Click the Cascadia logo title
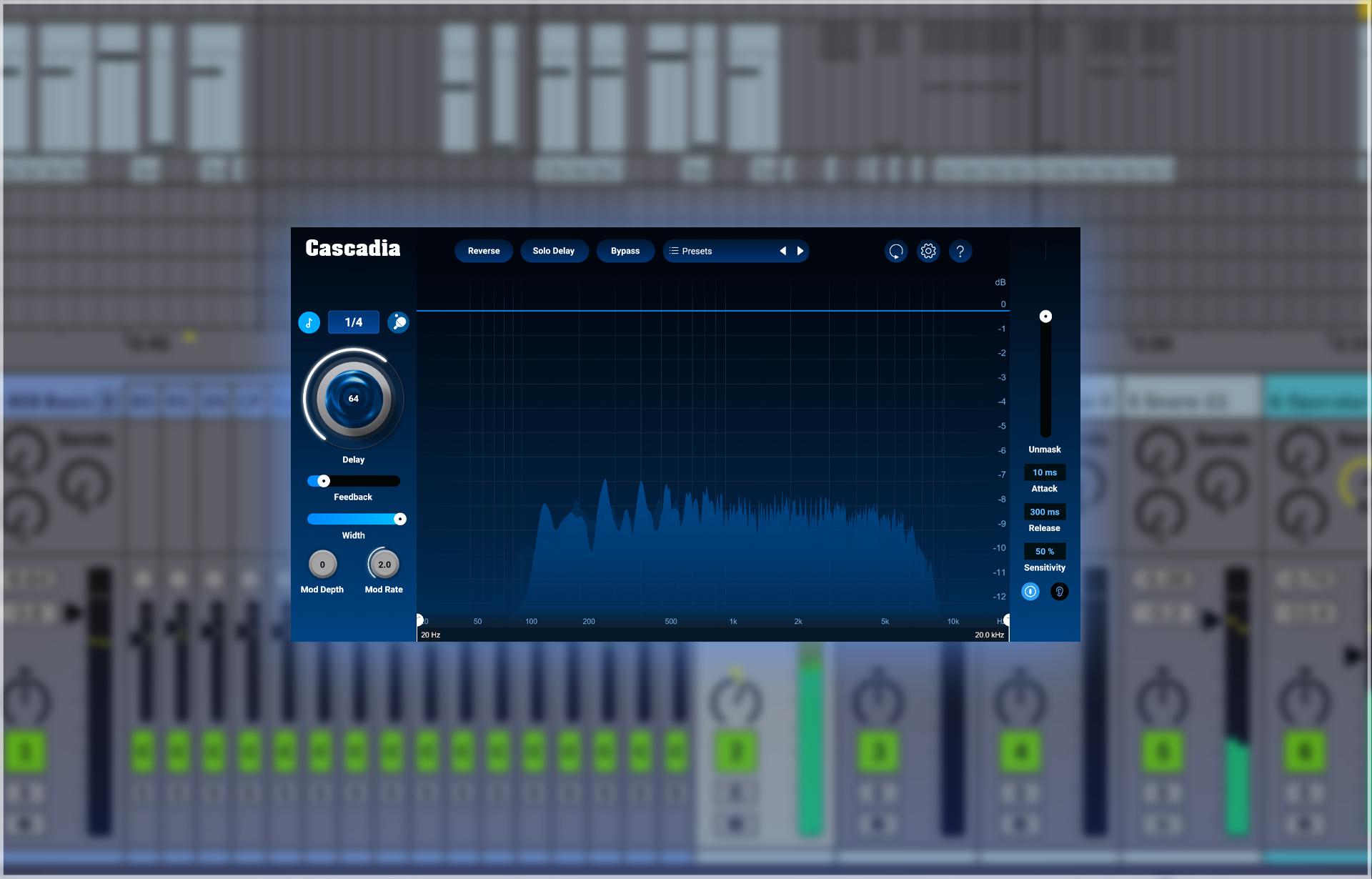The width and height of the screenshot is (1372, 879). click(353, 248)
